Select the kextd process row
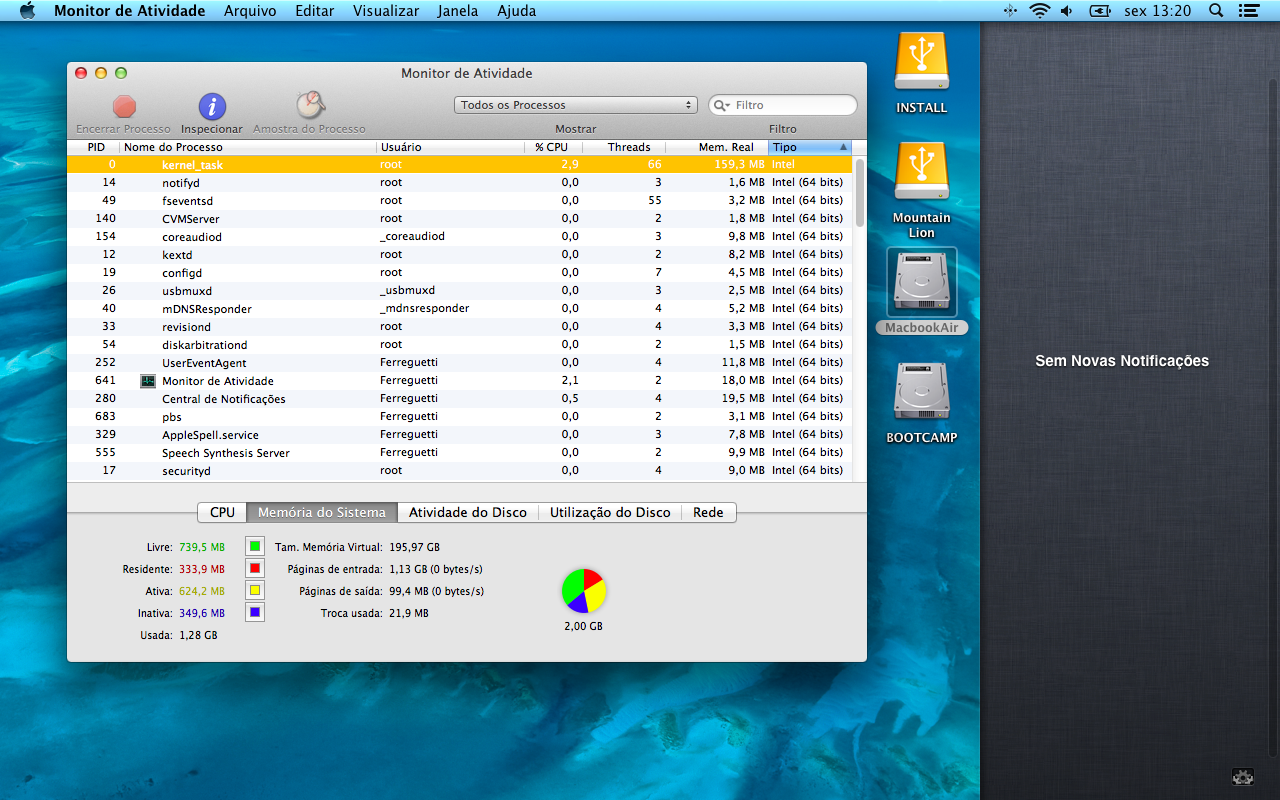1280x800 pixels. coord(460,254)
